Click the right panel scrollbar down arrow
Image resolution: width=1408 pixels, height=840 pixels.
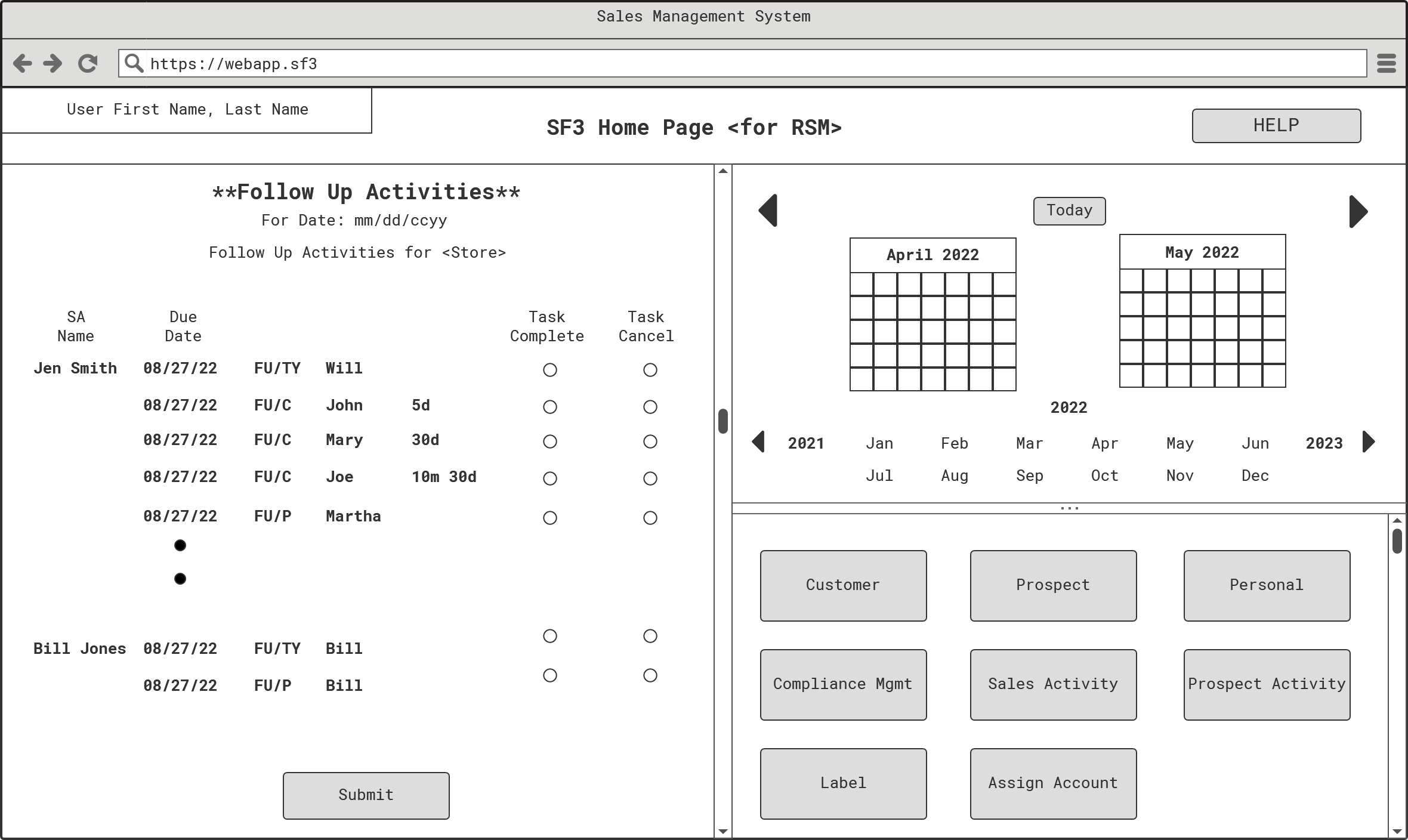[x=1398, y=830]
